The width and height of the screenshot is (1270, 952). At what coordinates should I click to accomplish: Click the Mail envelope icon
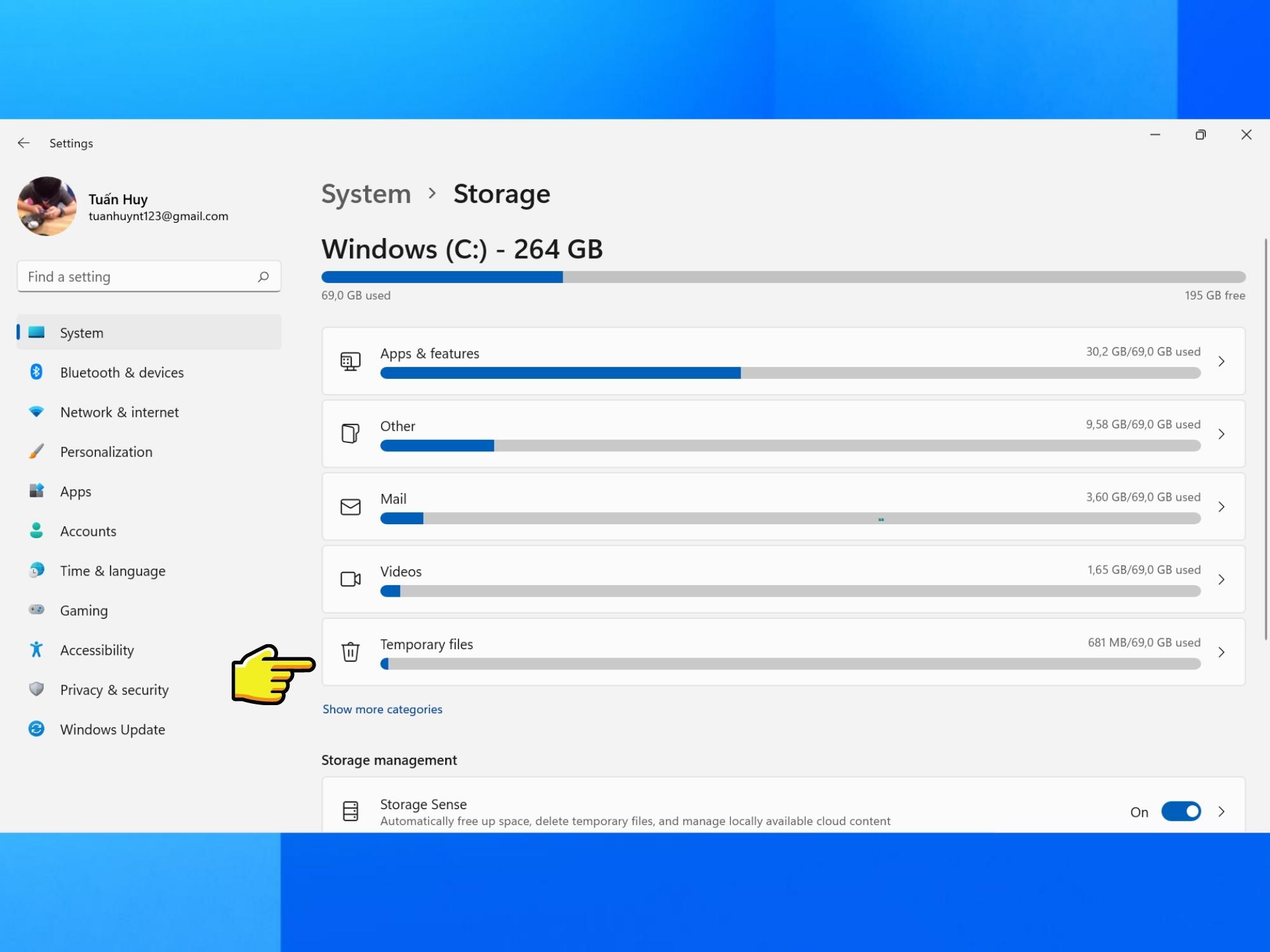pyautogui.click(x=351, y=506)
